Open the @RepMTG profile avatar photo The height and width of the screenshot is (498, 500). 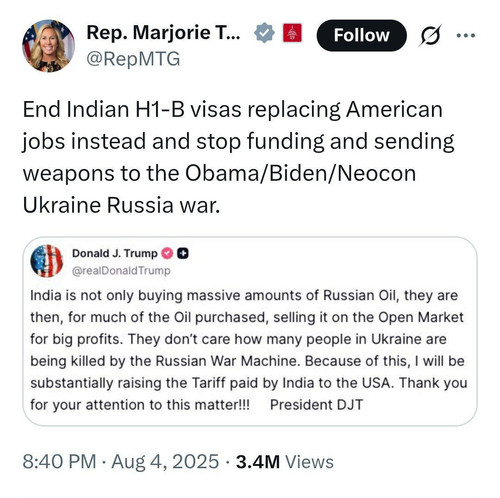pyautogui.click(x=48, y=46)
